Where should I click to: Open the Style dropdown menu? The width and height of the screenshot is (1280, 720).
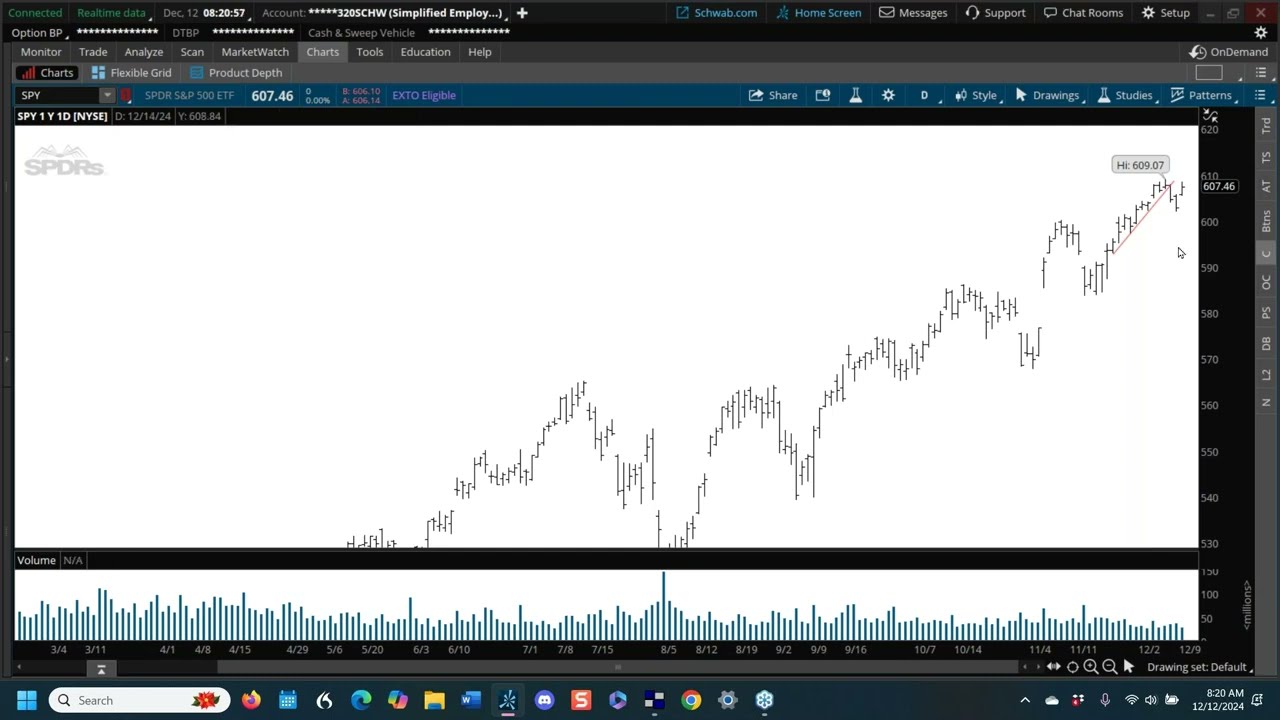point(977,95)
